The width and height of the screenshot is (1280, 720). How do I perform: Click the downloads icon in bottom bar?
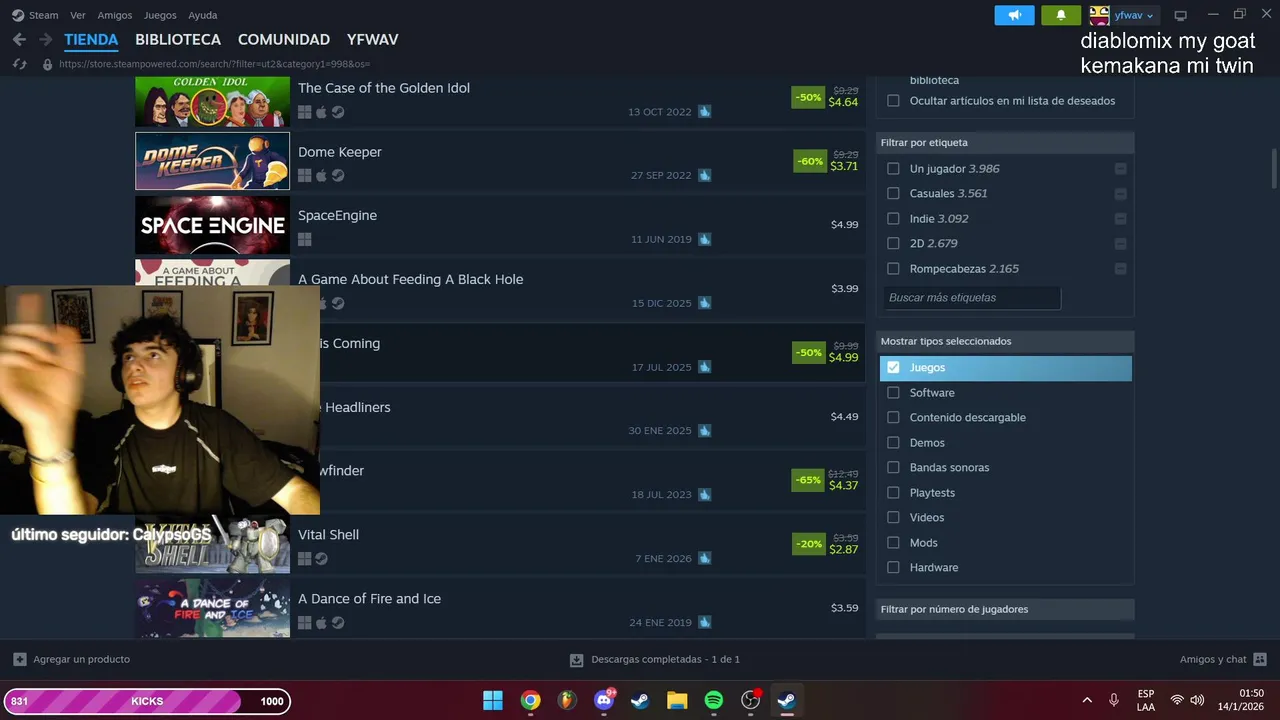click(576, 660)
